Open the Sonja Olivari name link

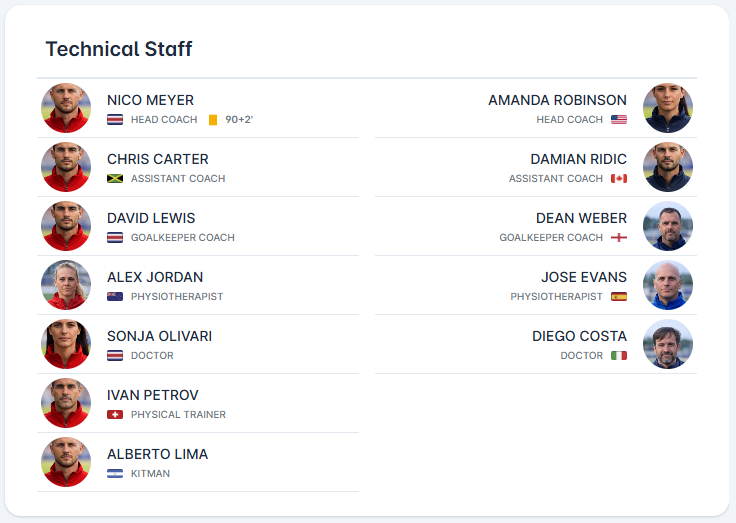(159, 336)
